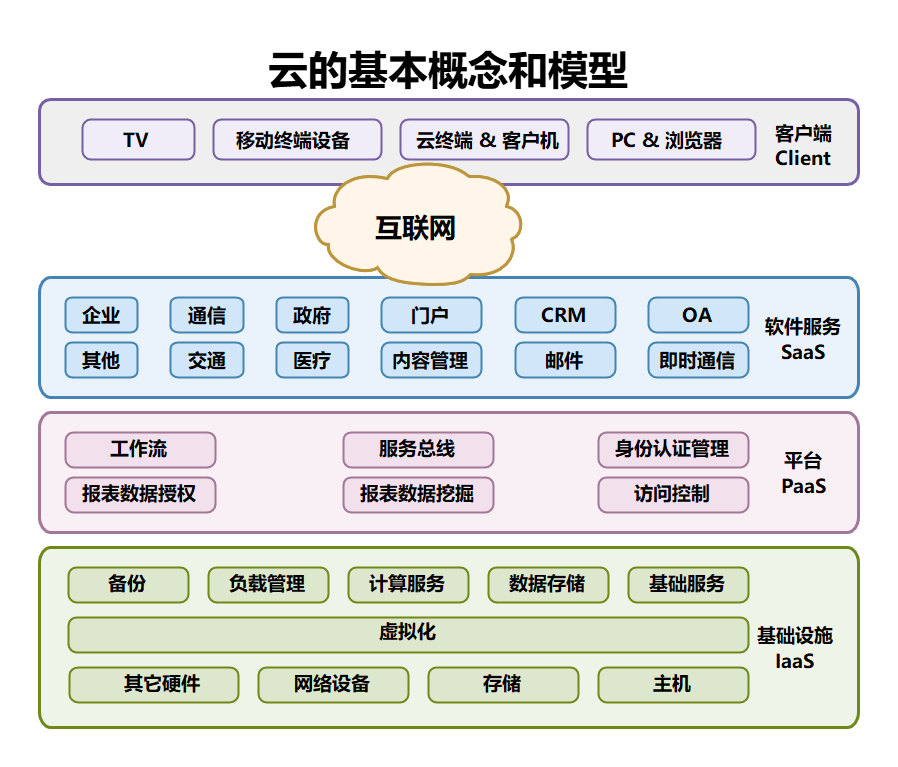Image resolution: width=898 pixels, height=767 pixels.
Task: Click the 工作流 button
Action: (140, 450)
